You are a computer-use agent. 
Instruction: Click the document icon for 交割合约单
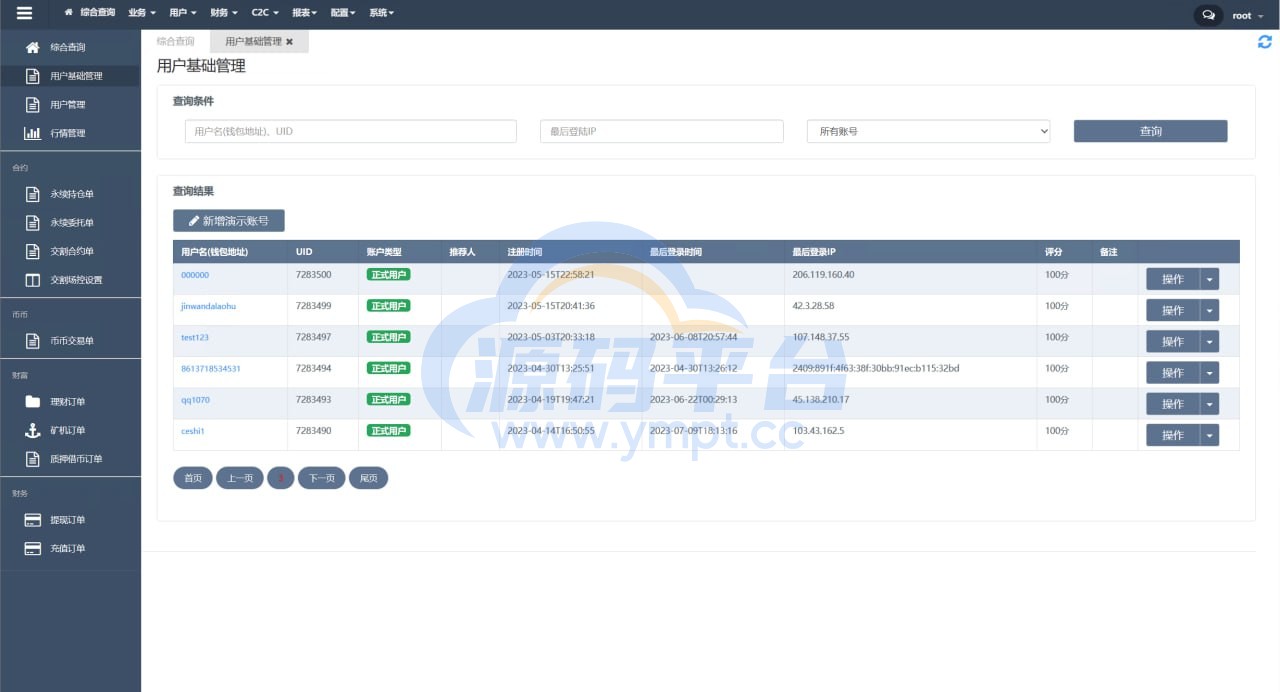(x=33, y=251)
